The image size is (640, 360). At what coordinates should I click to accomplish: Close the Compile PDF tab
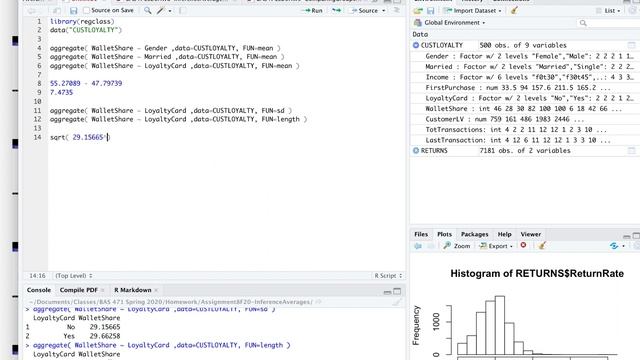pyautogui.click(x=102, y=290)
